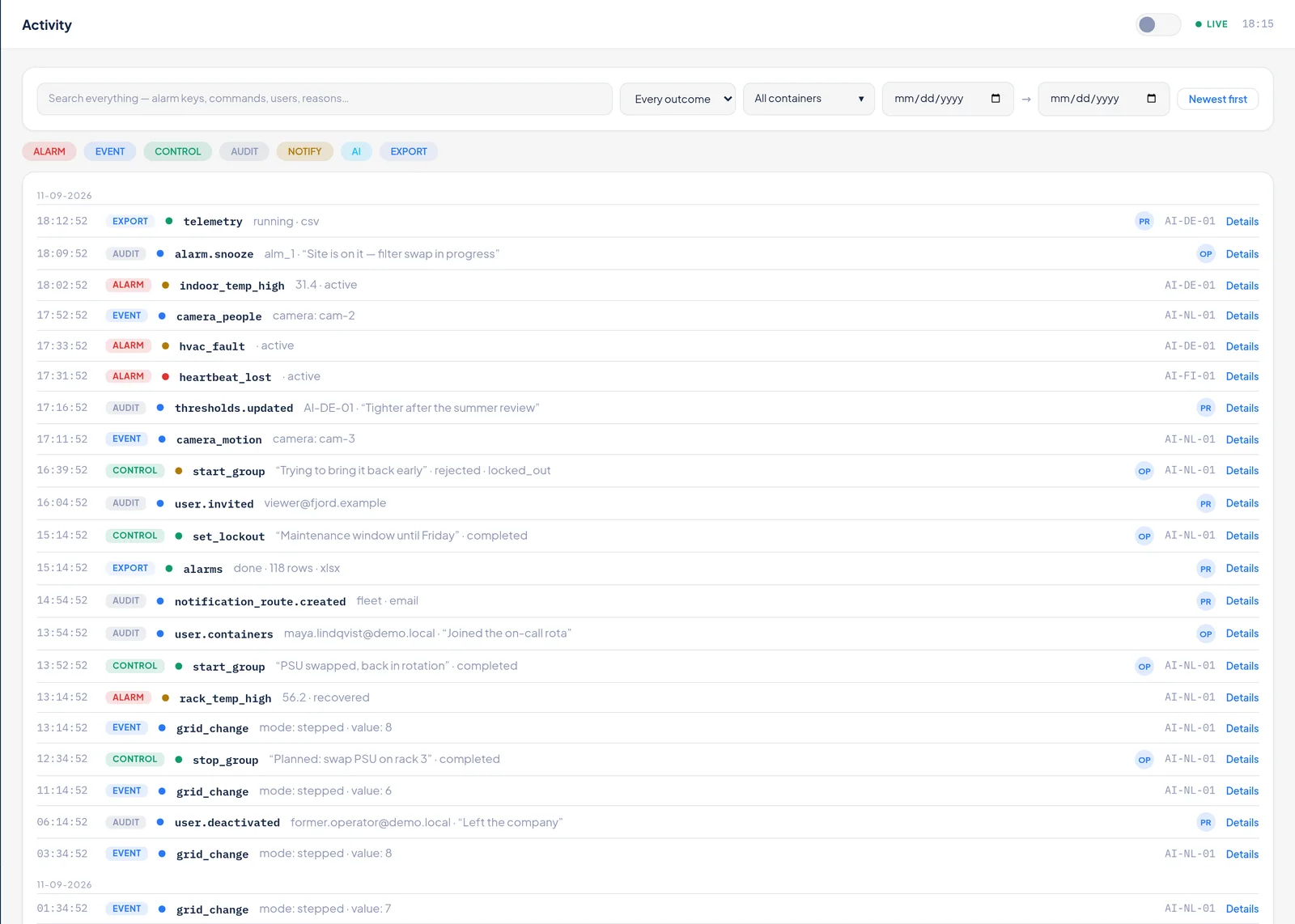Open the end date calendar picker icon
The height and width of the screenshot is (924, 1295).
1151,99
